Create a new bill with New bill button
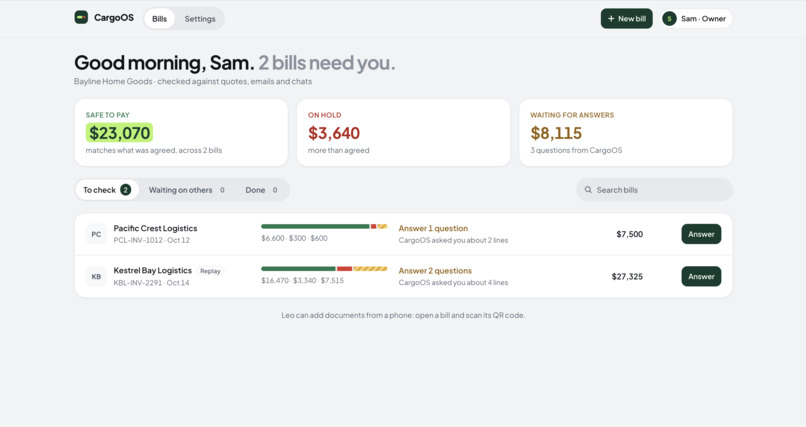 [627, 18]
